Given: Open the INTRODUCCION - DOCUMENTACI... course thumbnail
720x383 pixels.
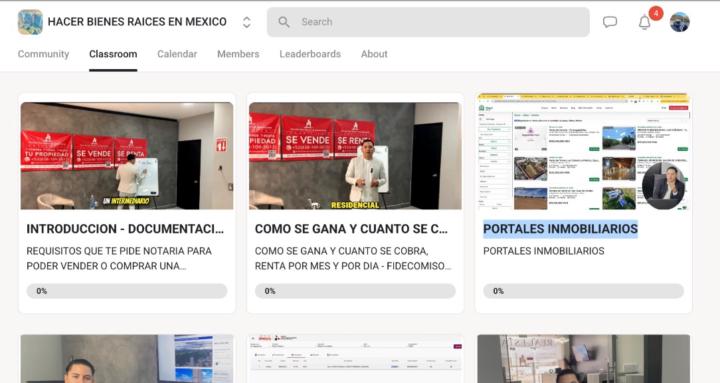Looking at the screenshot, I should 127,156.
